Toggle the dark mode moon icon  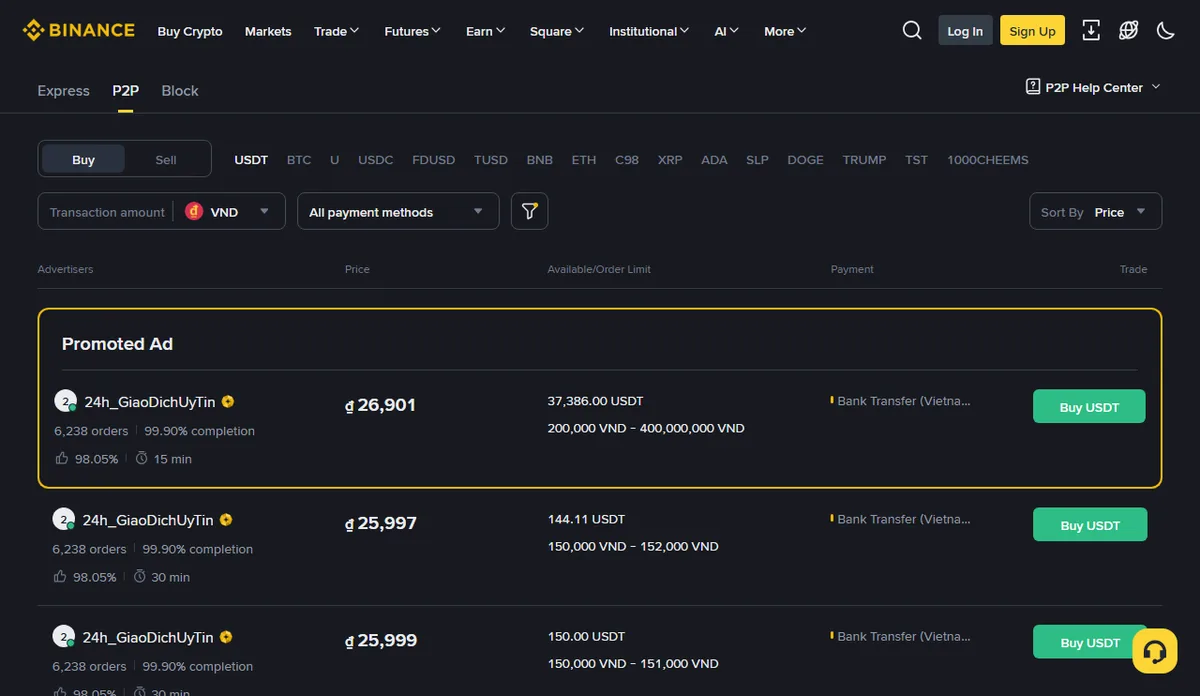tap(1165, 30)
